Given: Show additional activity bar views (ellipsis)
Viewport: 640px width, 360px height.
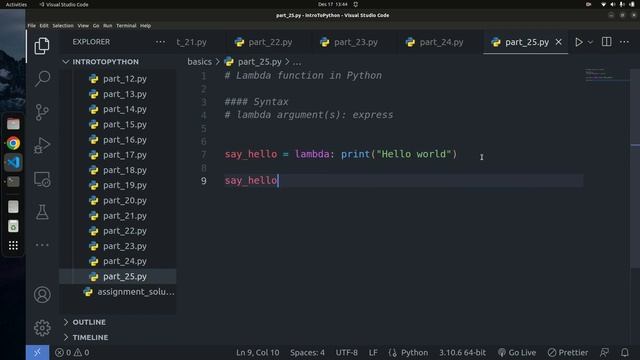Looking at the screenshot, I should coord(42,245).
